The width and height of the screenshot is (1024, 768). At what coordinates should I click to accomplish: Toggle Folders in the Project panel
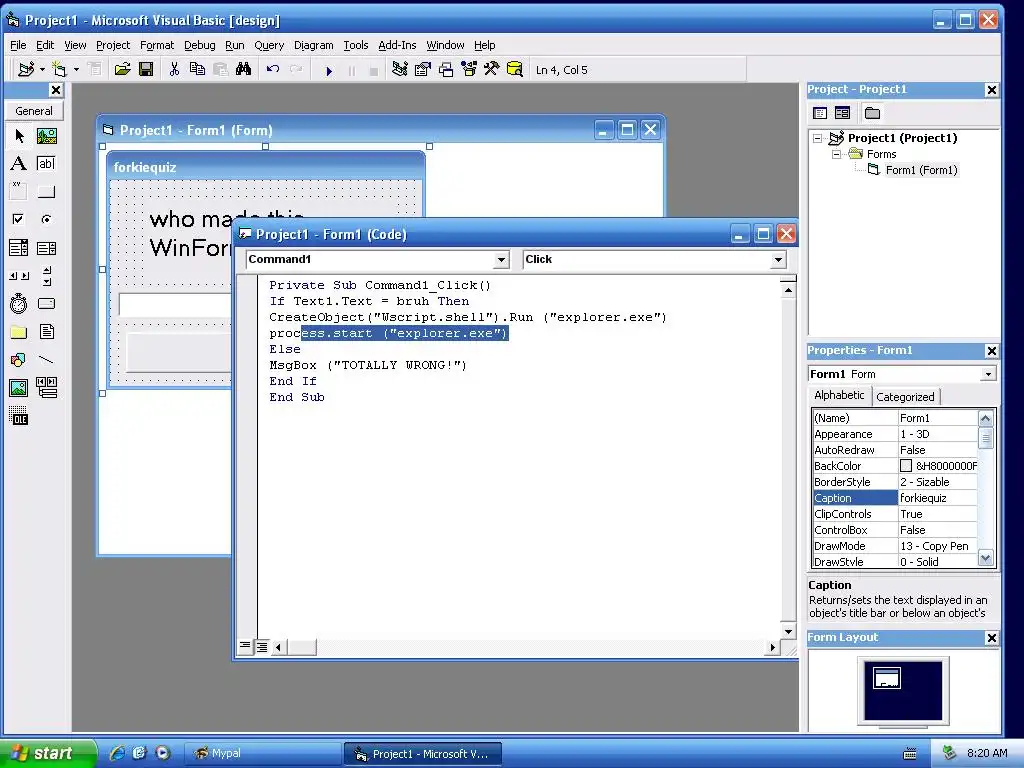pyautogui.click(x=872, y=113)
